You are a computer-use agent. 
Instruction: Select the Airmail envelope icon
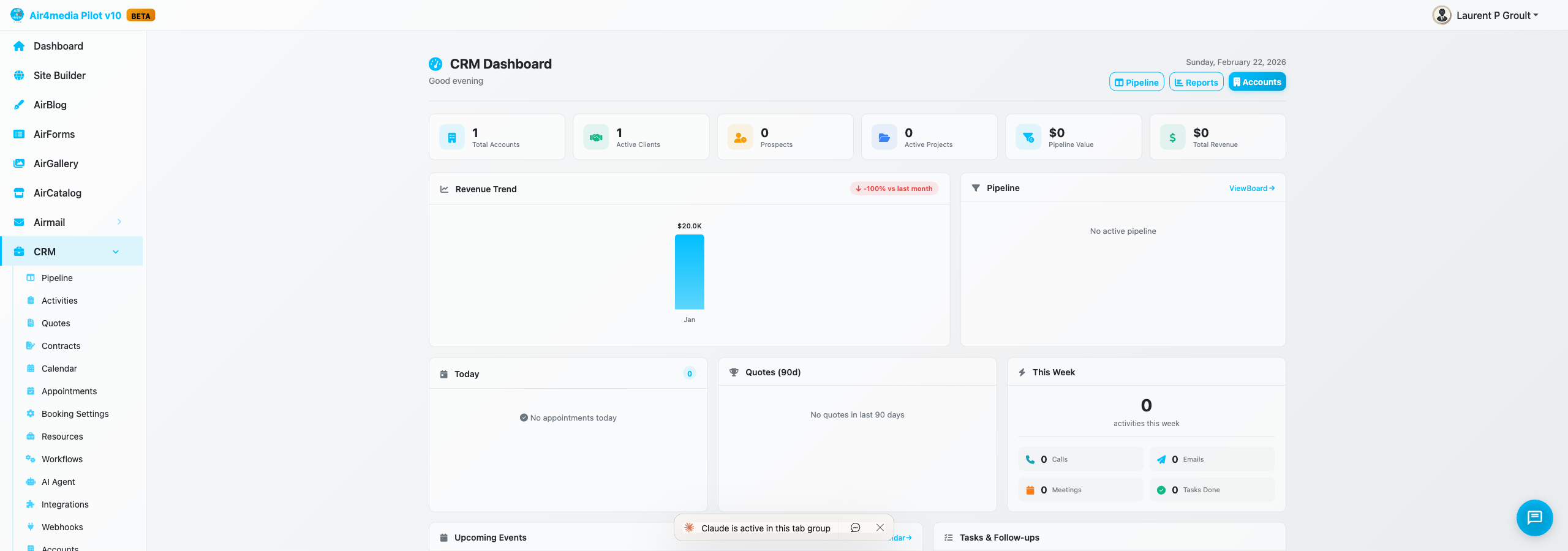pos(18,222)
